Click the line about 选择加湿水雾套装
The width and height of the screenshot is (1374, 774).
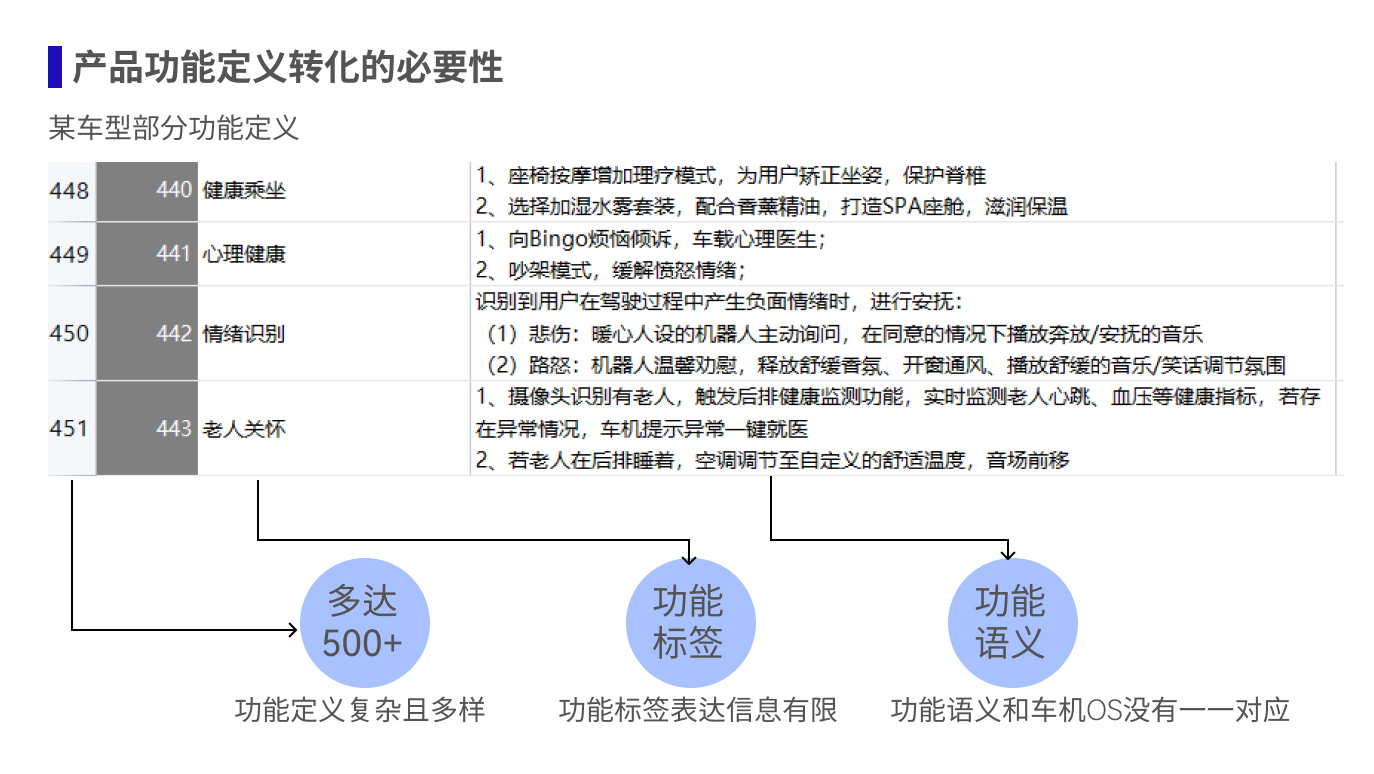click(772, 207)
